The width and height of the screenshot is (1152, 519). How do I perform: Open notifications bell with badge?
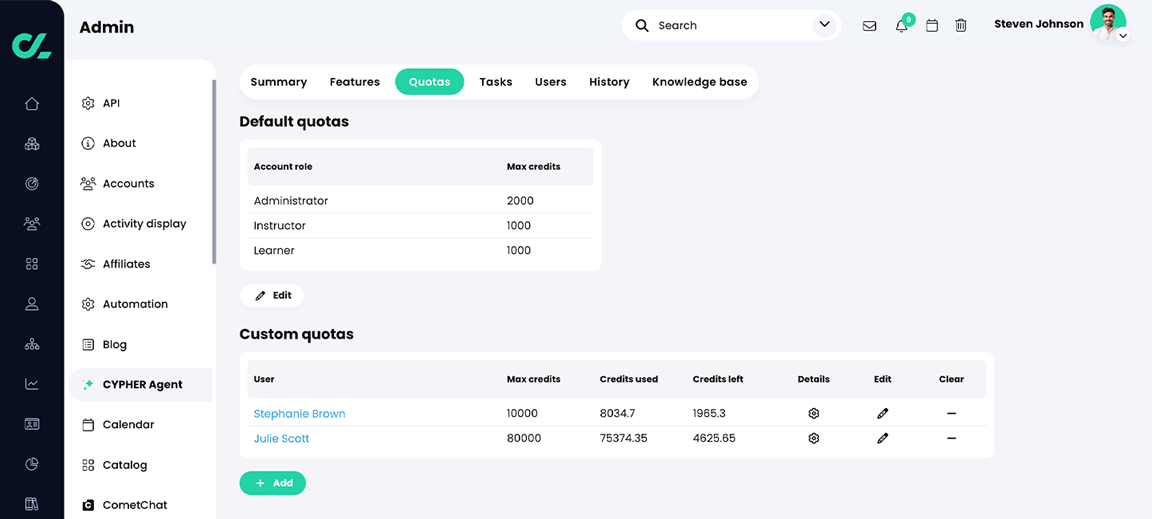coord(903,24)
